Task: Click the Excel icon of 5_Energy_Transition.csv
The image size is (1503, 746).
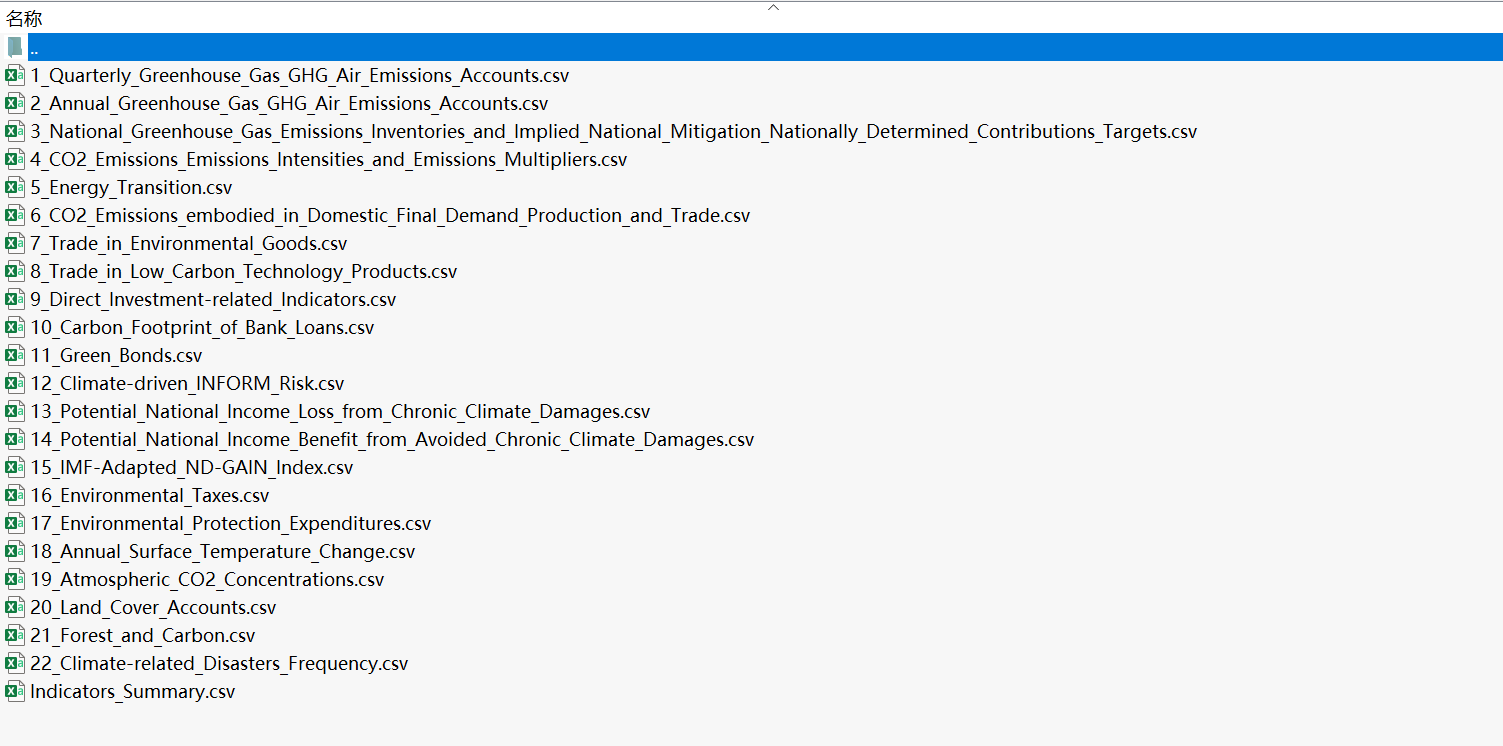Action: pyautogui.click(x=15, y=187)
